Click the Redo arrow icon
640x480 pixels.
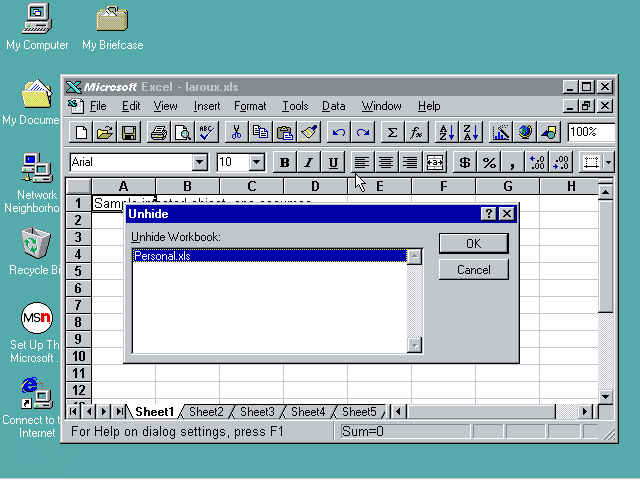[x=362, y=132]
